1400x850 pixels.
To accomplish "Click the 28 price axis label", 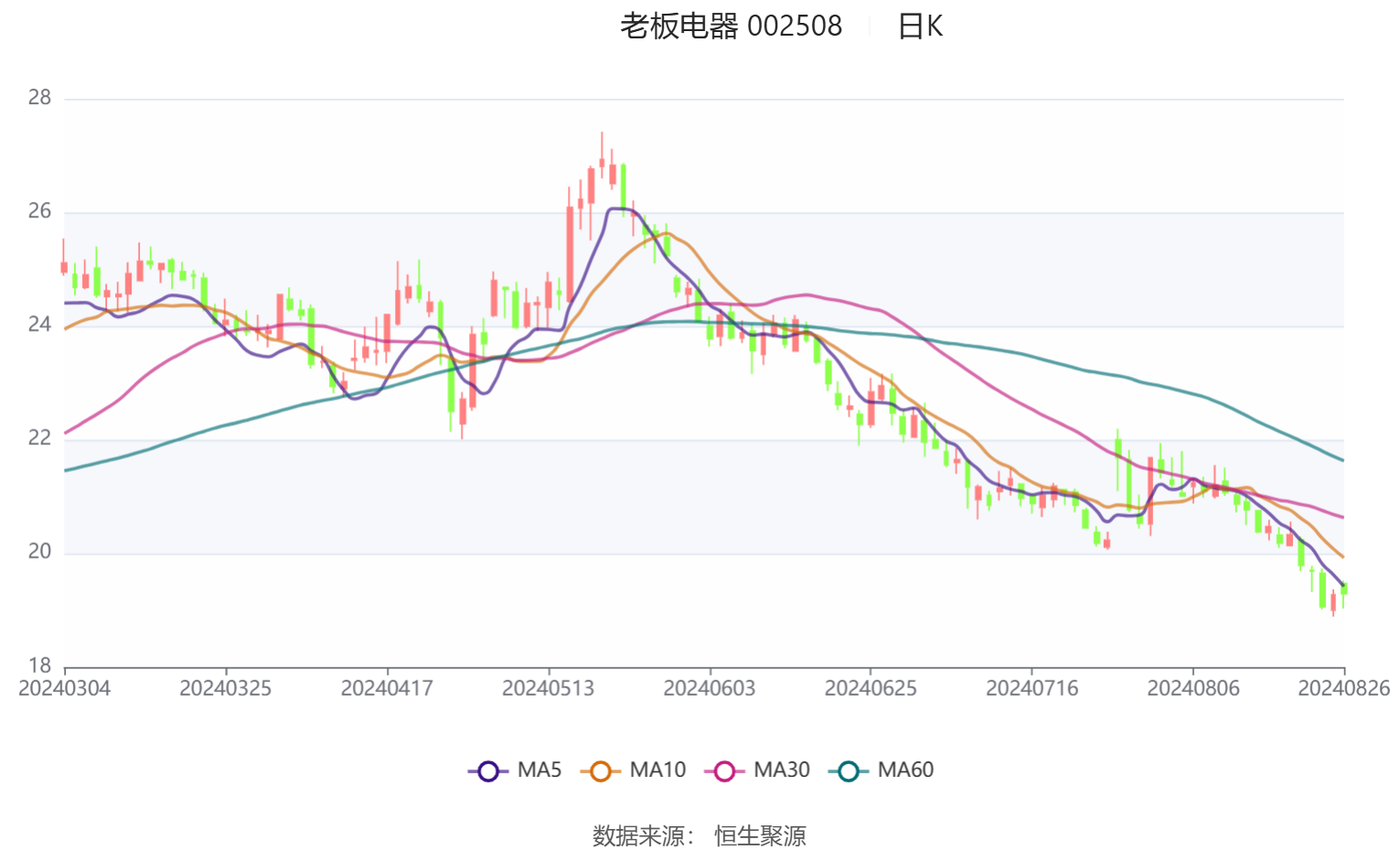I will point(39,98).
